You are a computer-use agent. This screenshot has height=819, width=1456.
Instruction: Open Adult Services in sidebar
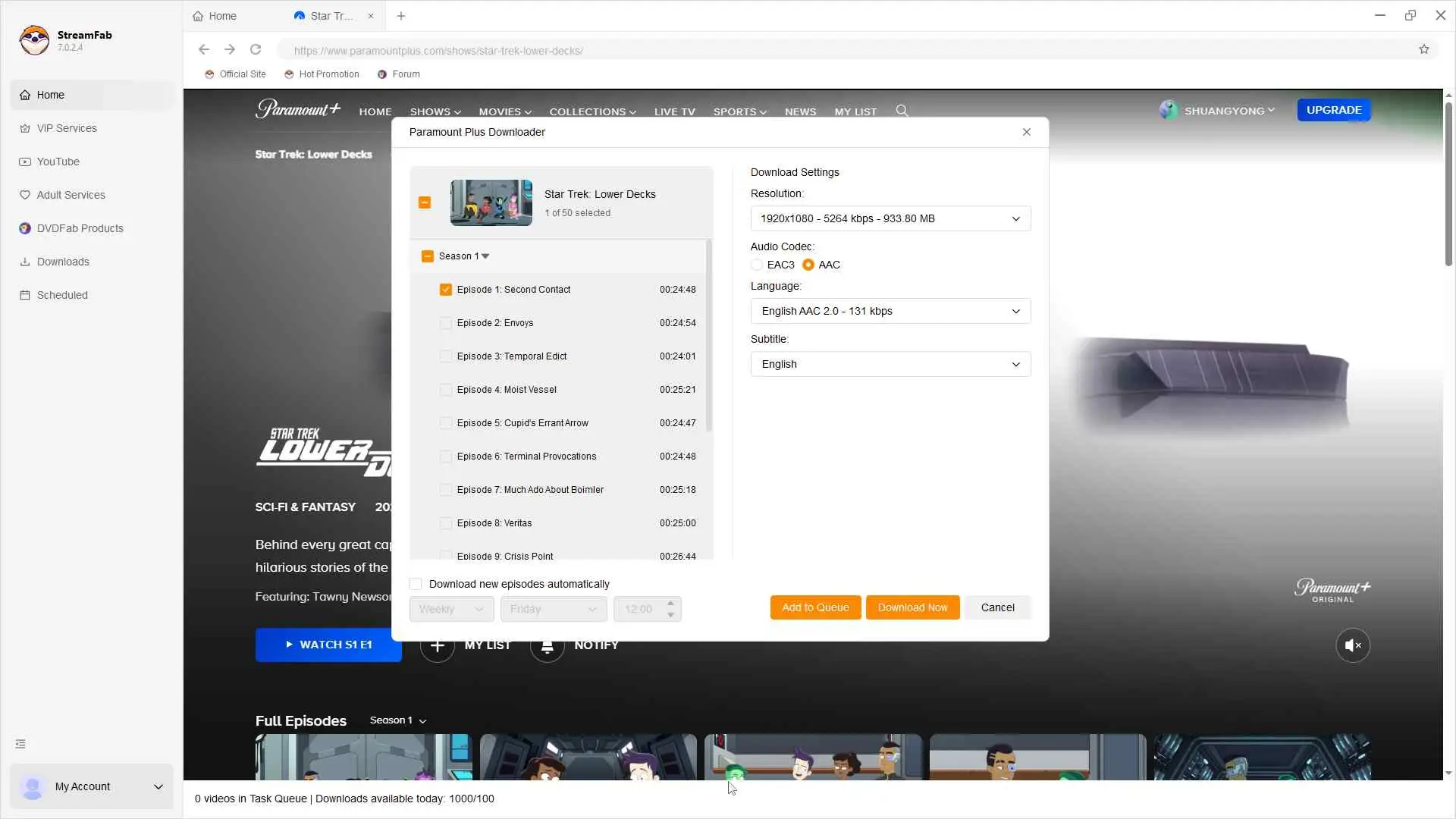click(91, 195)
